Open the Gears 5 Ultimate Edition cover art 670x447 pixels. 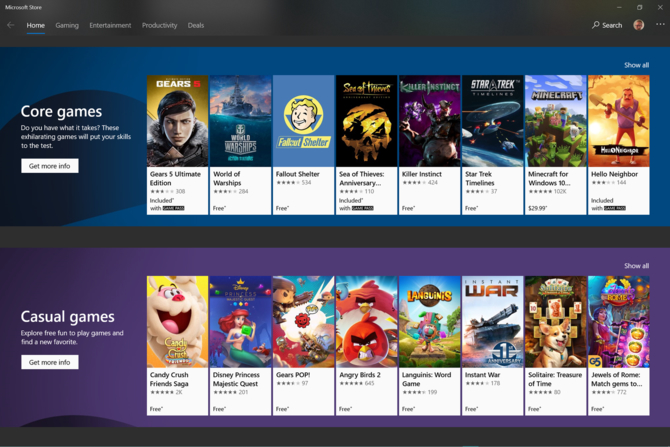click(x=177, y=121)
